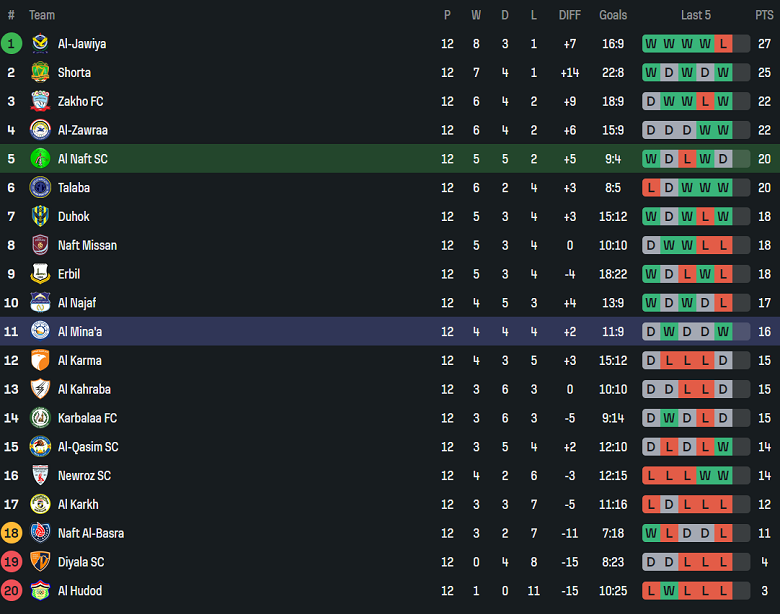
Task: Click Al Karkh's first red L form box
Action: [651, 504]
